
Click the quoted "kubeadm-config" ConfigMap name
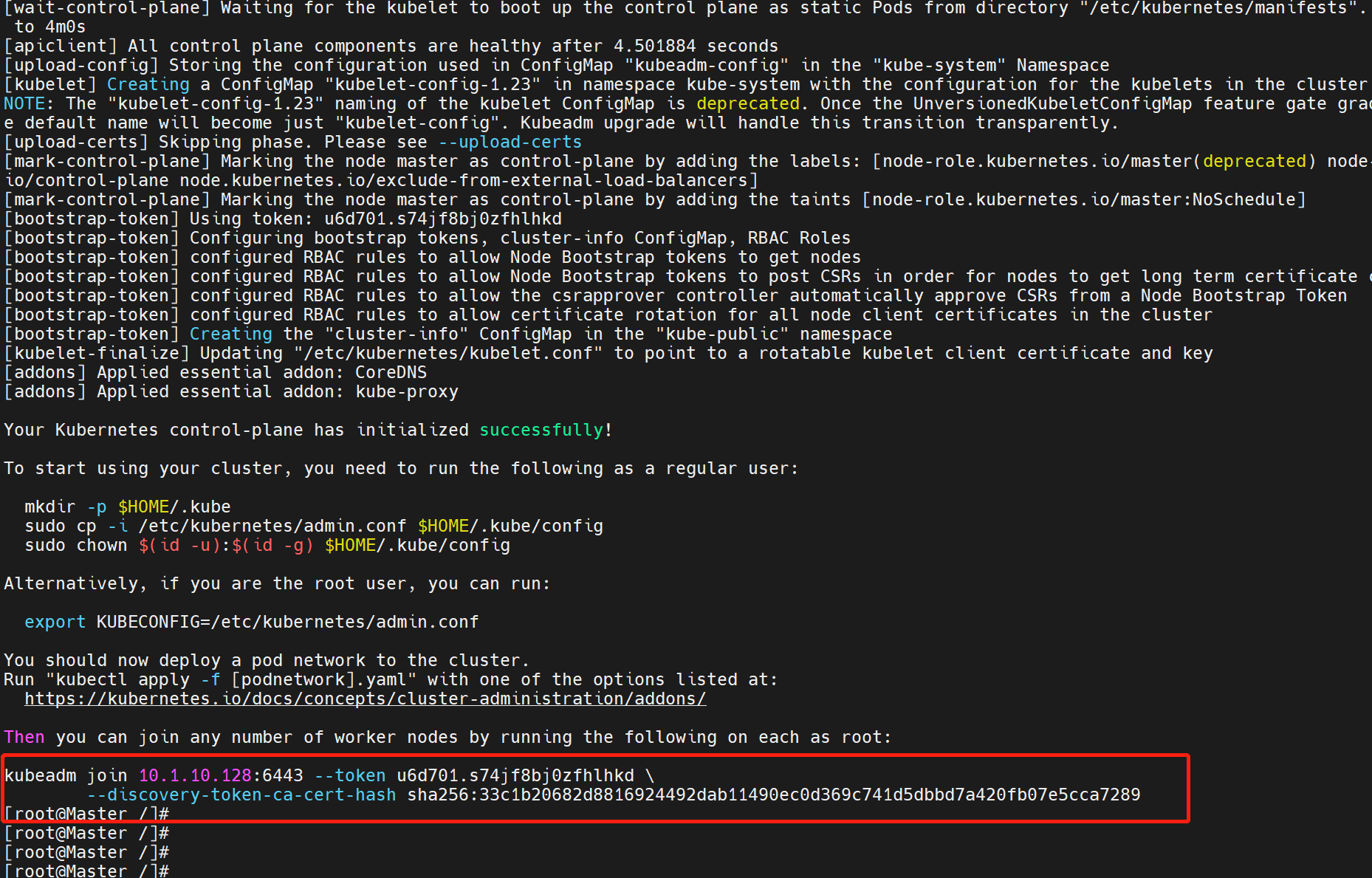pyautogui.click(x=707, y=65)
